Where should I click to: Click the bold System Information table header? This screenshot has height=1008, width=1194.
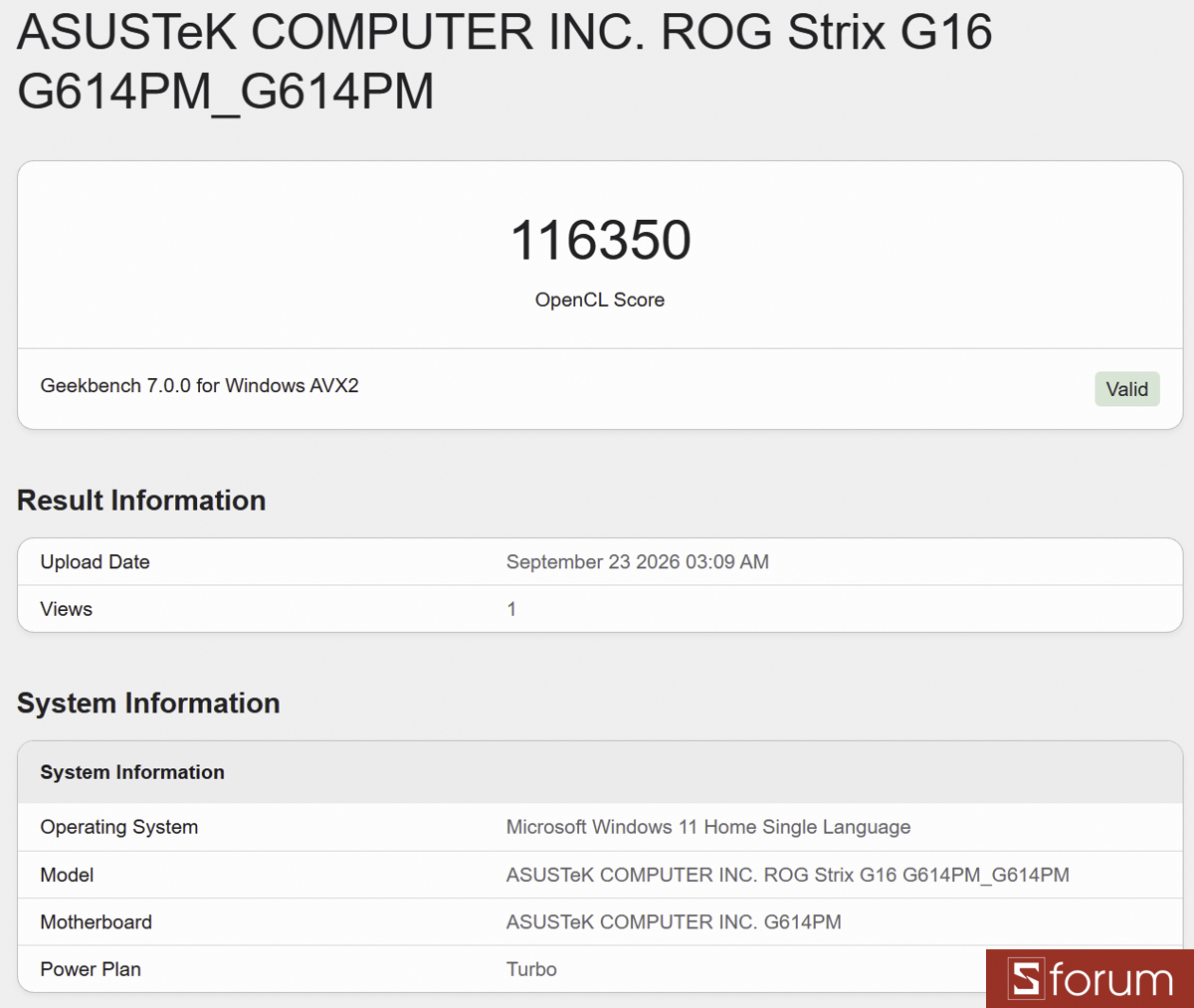pyautogui.click(x=132, y=772)
